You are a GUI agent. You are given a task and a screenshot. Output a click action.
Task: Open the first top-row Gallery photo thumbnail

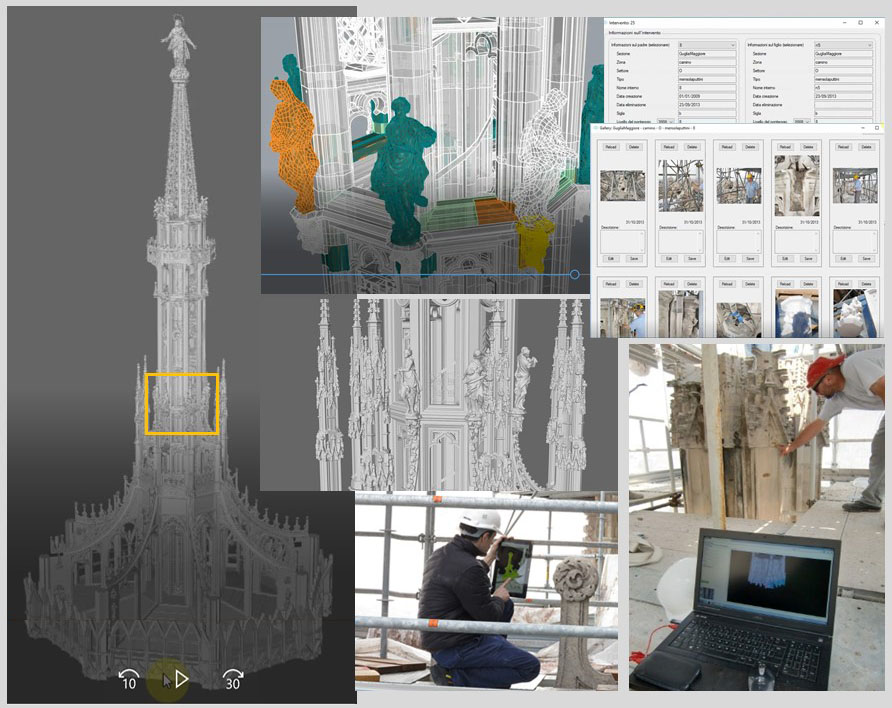(622, 185)
